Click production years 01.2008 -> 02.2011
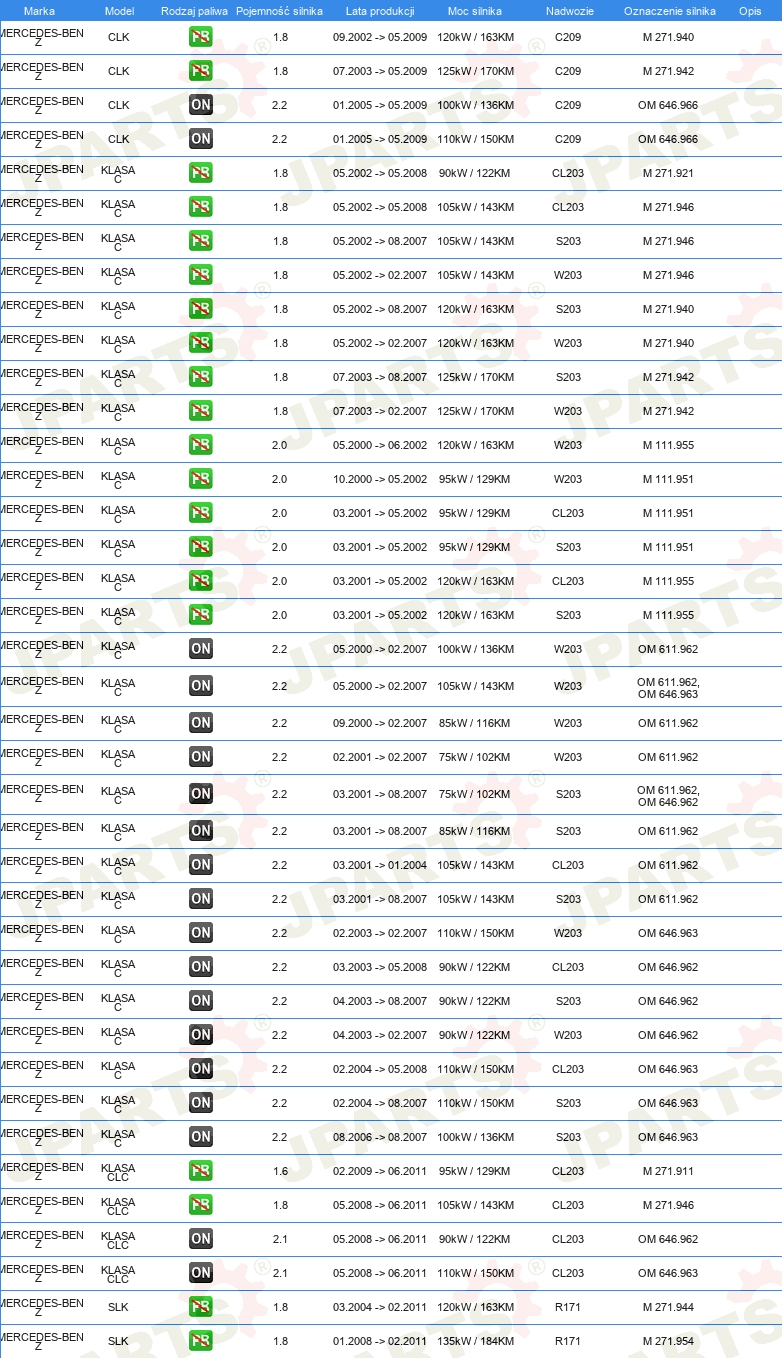This screenshot has width=782, height=1358. click(x=380, y=1341)
